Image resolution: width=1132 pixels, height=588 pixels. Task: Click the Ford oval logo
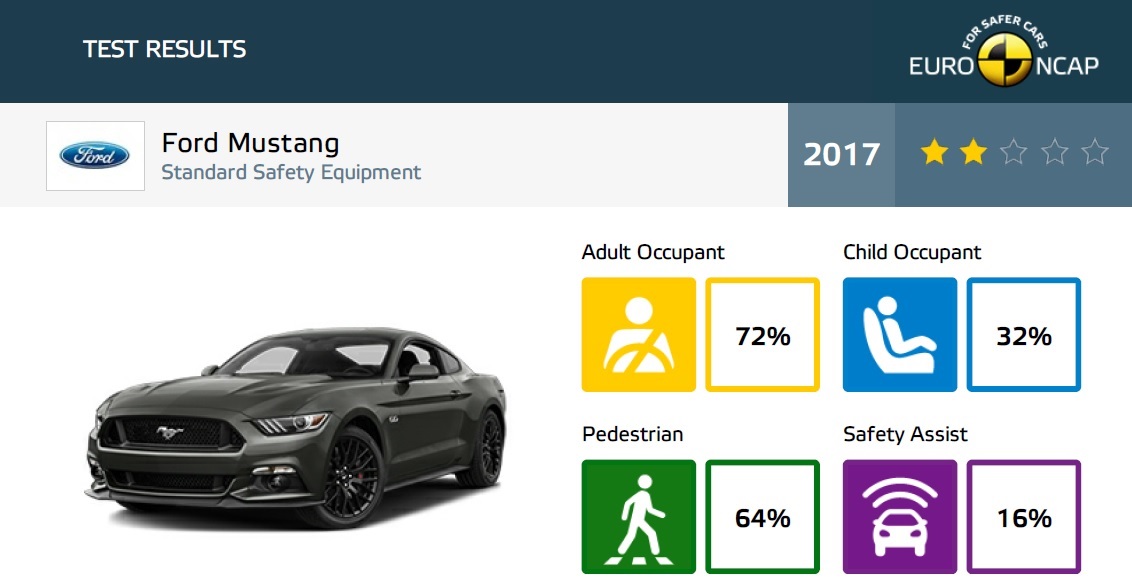[x=95, y=155]
